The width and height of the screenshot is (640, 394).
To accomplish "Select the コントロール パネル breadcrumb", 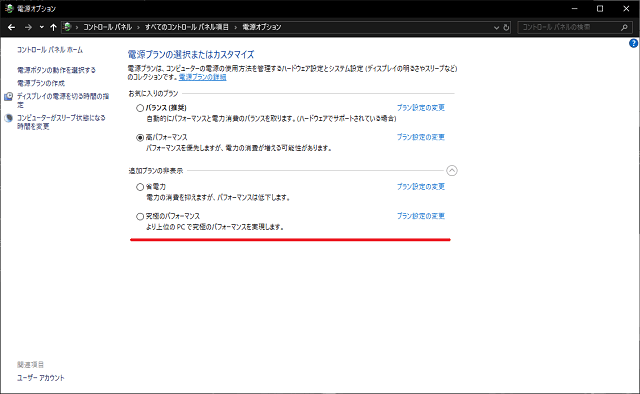I will click(107, 27).
